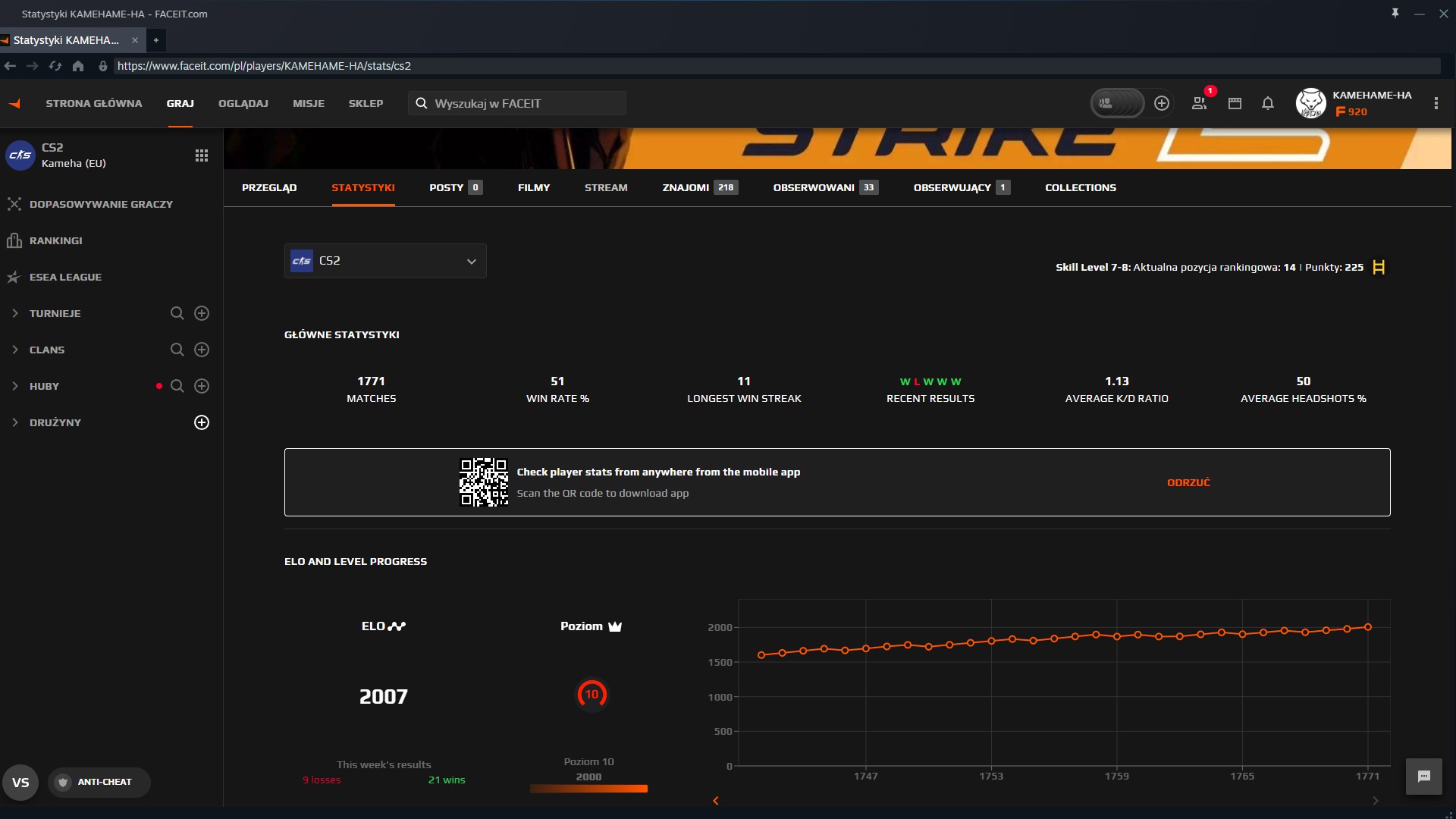Viewport: 1456px width, 819px height.
Task: Toggle the party switch in the header
Action: coord(1116,103)
